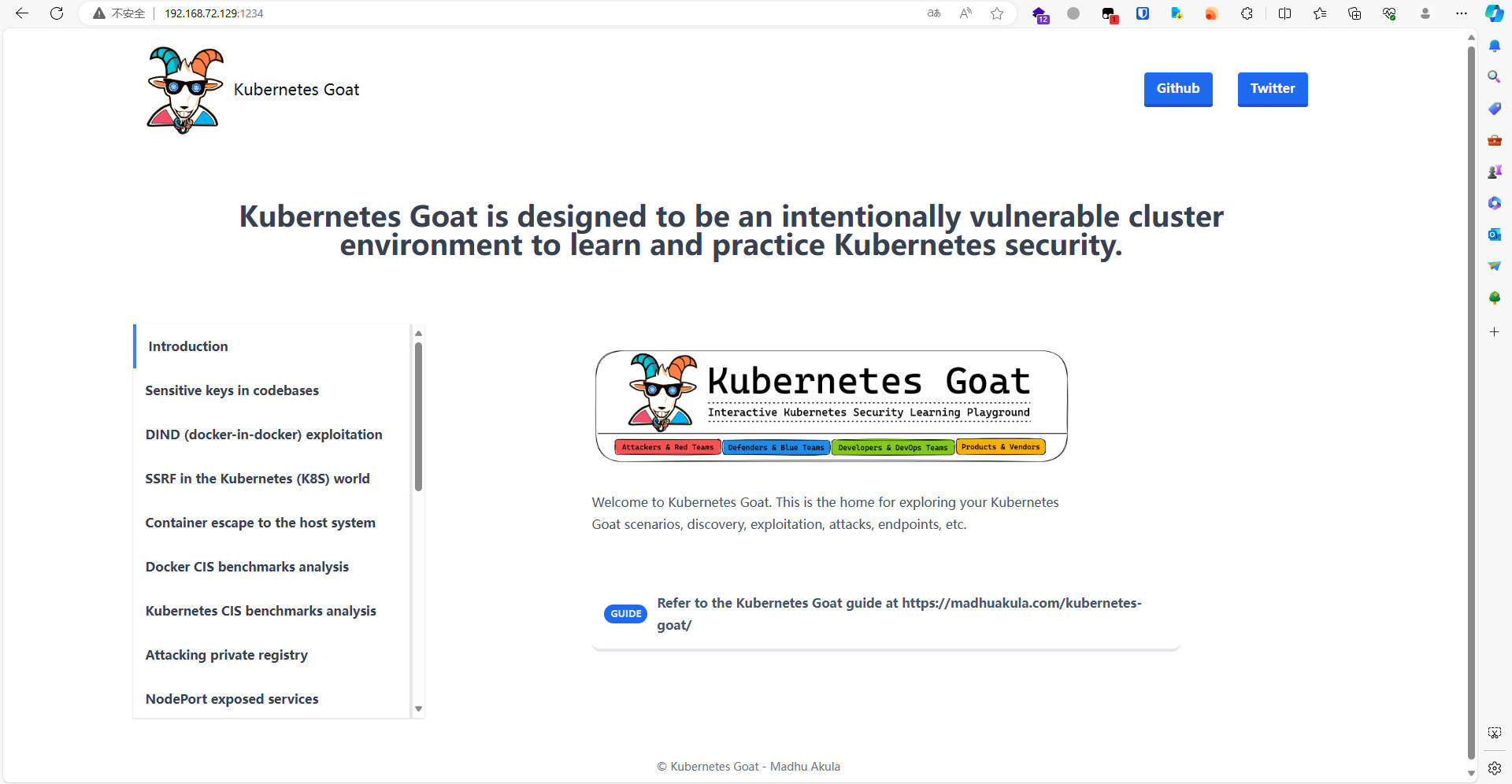Viewport: 1512px width, 784px height.
Task: Click the gray circle extension icon
Action: (x=1073, y=13)
